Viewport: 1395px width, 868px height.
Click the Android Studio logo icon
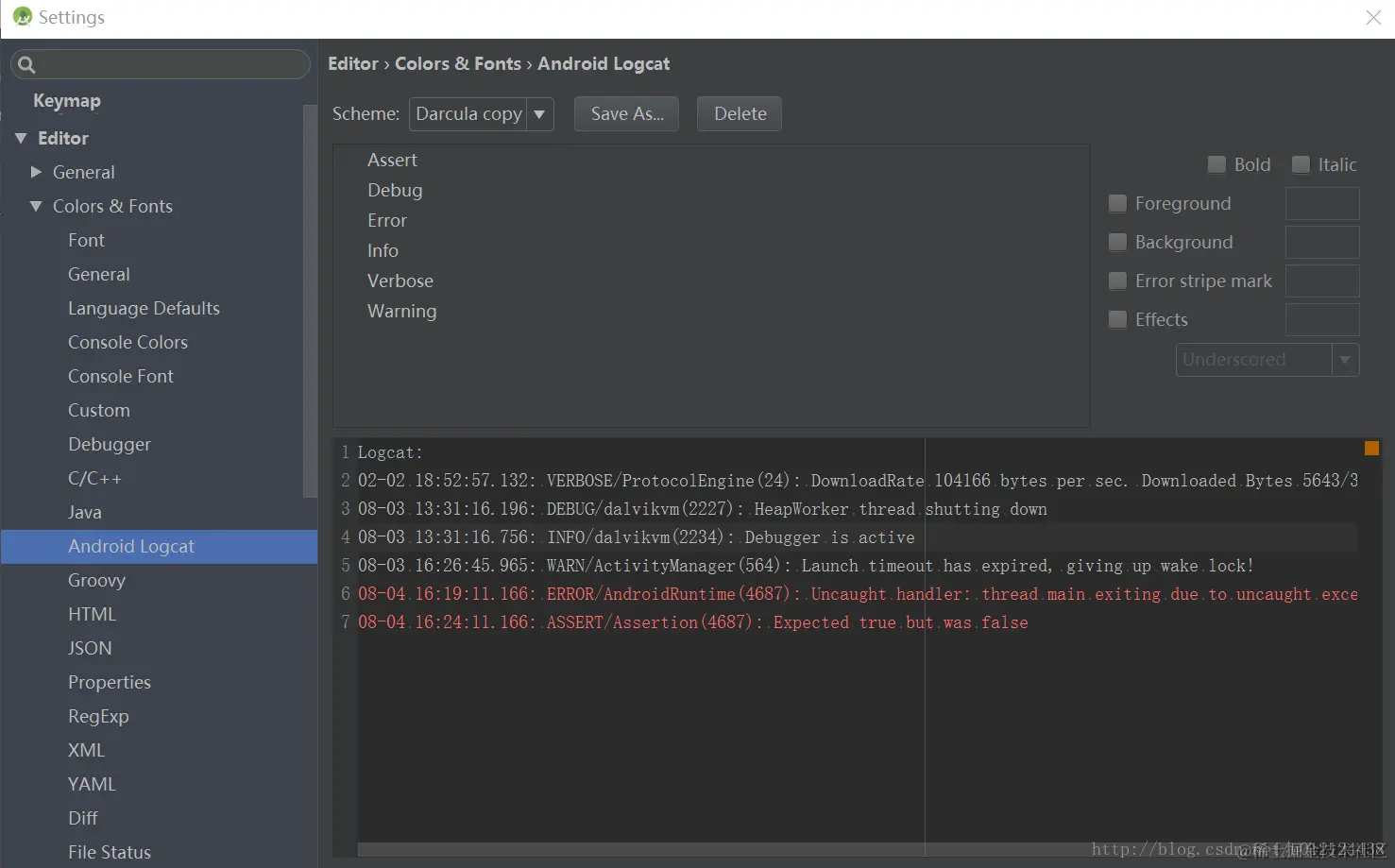pos(23,17)
